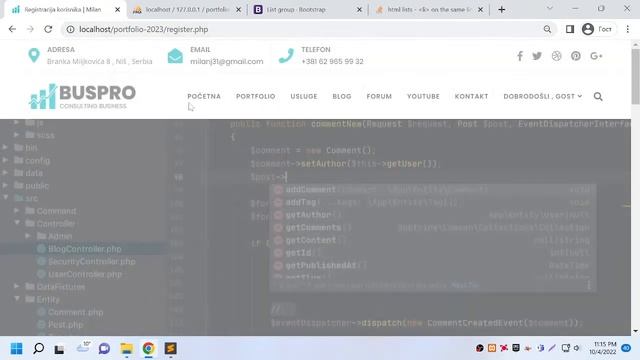640x360 pixels.
Task: Click the BUSPRO logo
Action: pyautogui.click(x=82, y=96)
